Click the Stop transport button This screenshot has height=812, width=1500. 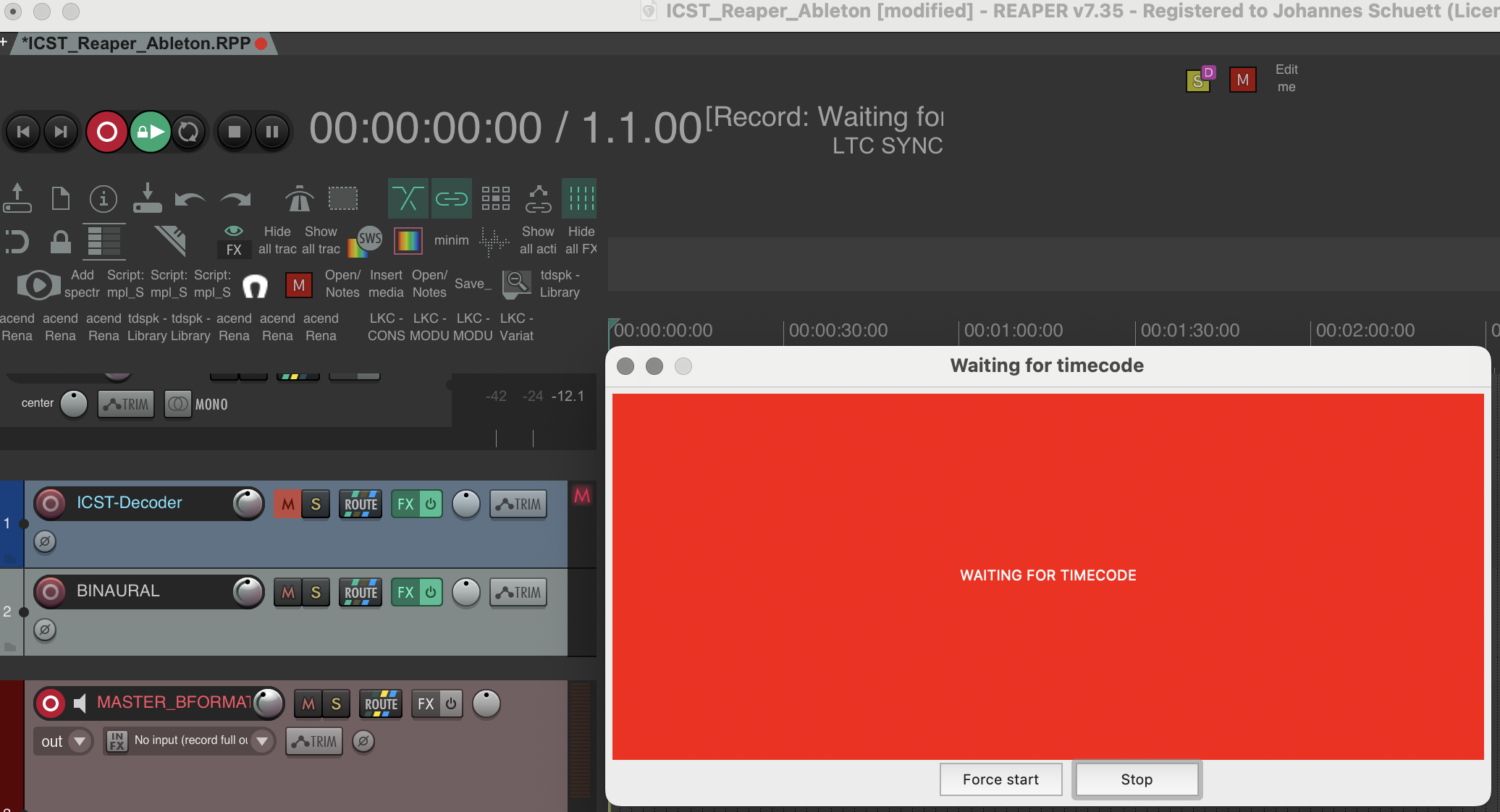pos(234,132)
